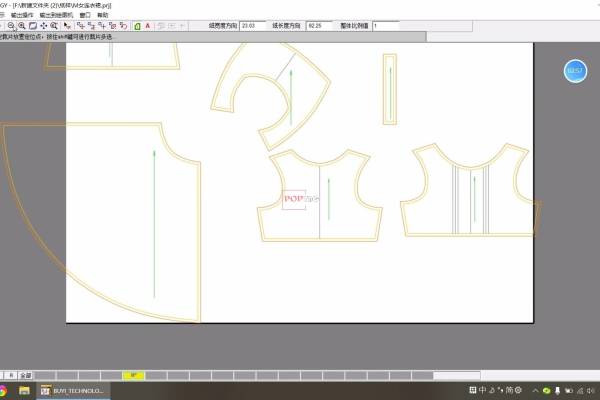Click the 全部 button in bottom bar
The width and height of the screenshot is (600, 400).
click(26, 374)
